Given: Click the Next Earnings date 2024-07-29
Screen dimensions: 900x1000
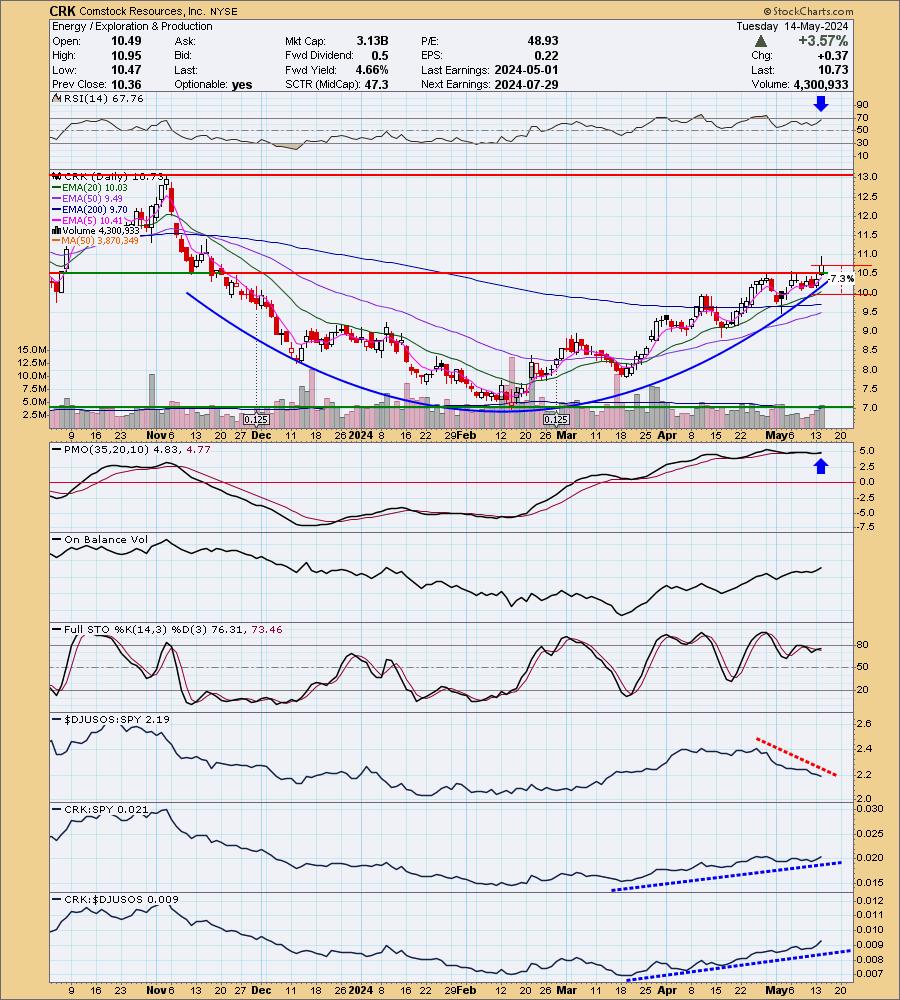Looking at the screenshot, I should tap(526, 85).
